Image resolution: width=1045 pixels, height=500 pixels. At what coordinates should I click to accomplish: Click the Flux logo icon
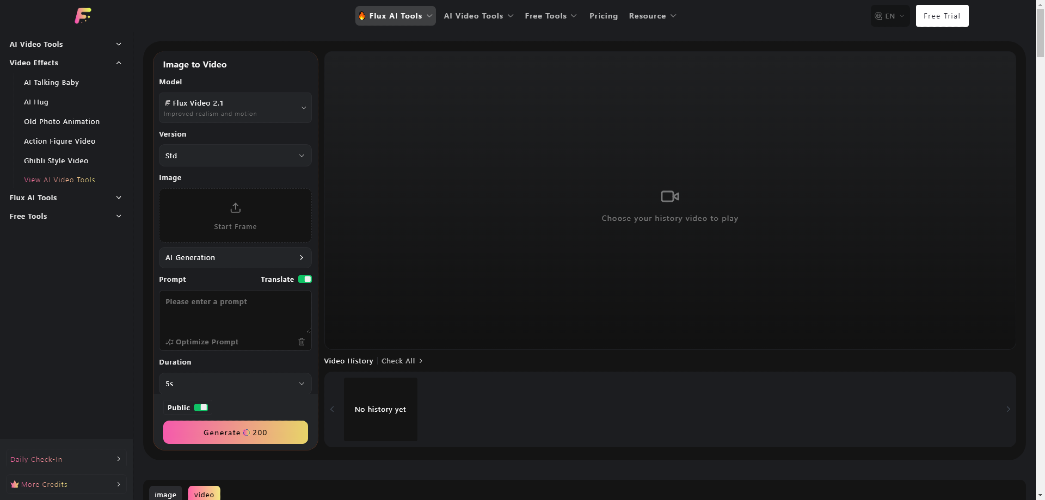tap(83, 16)
